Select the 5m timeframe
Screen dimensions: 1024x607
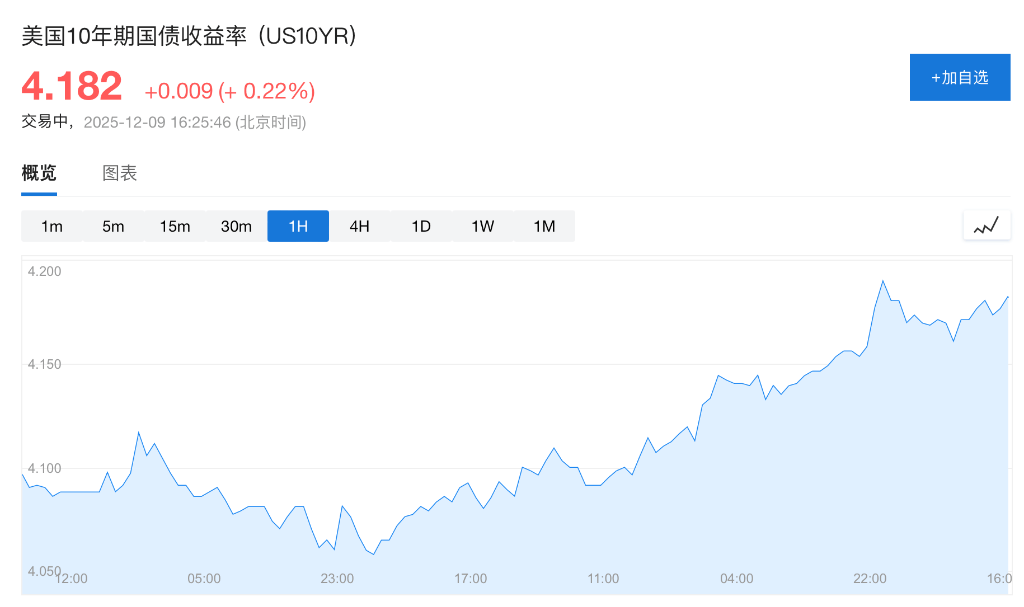point(113,226)
